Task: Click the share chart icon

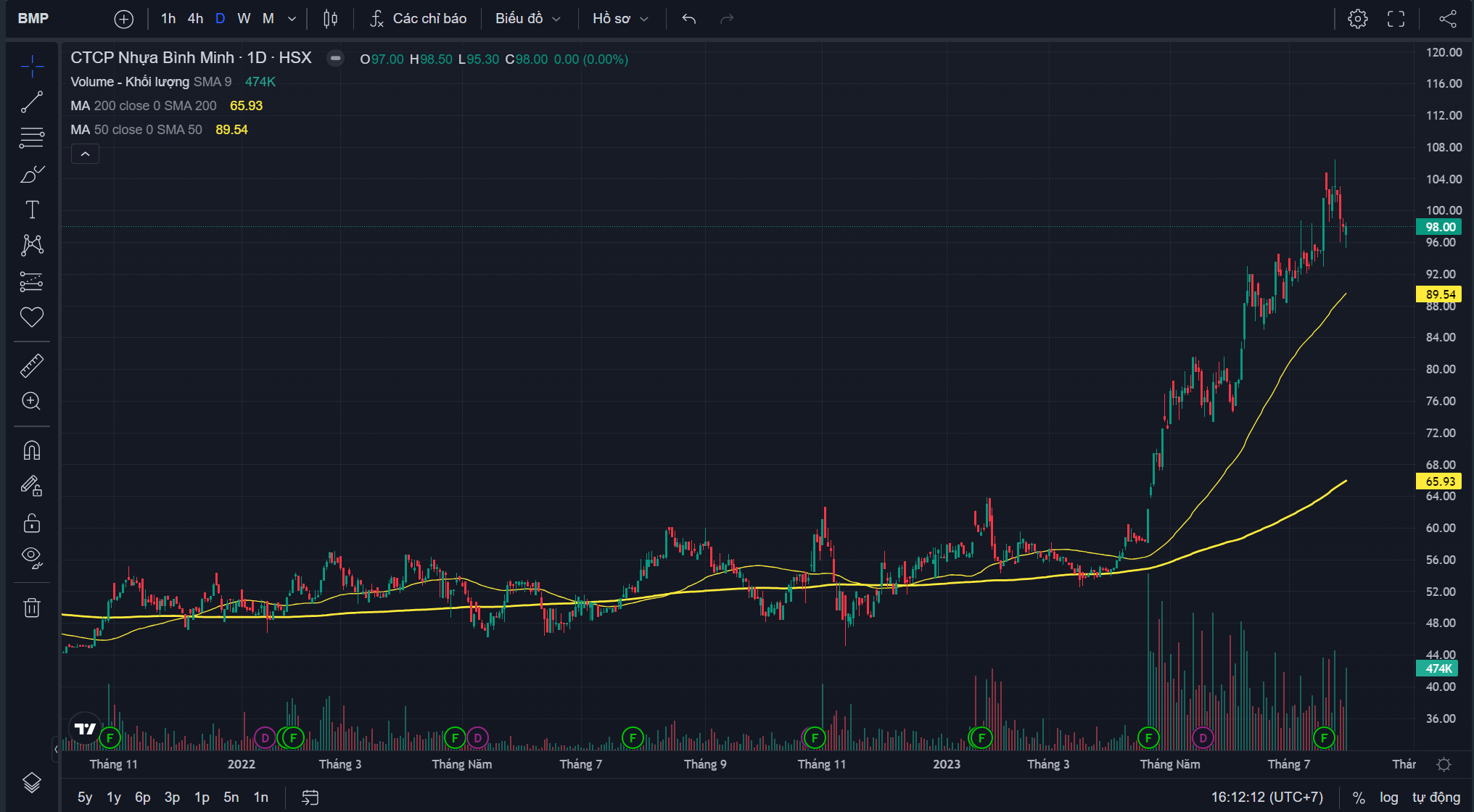Action: point(1447,19)
